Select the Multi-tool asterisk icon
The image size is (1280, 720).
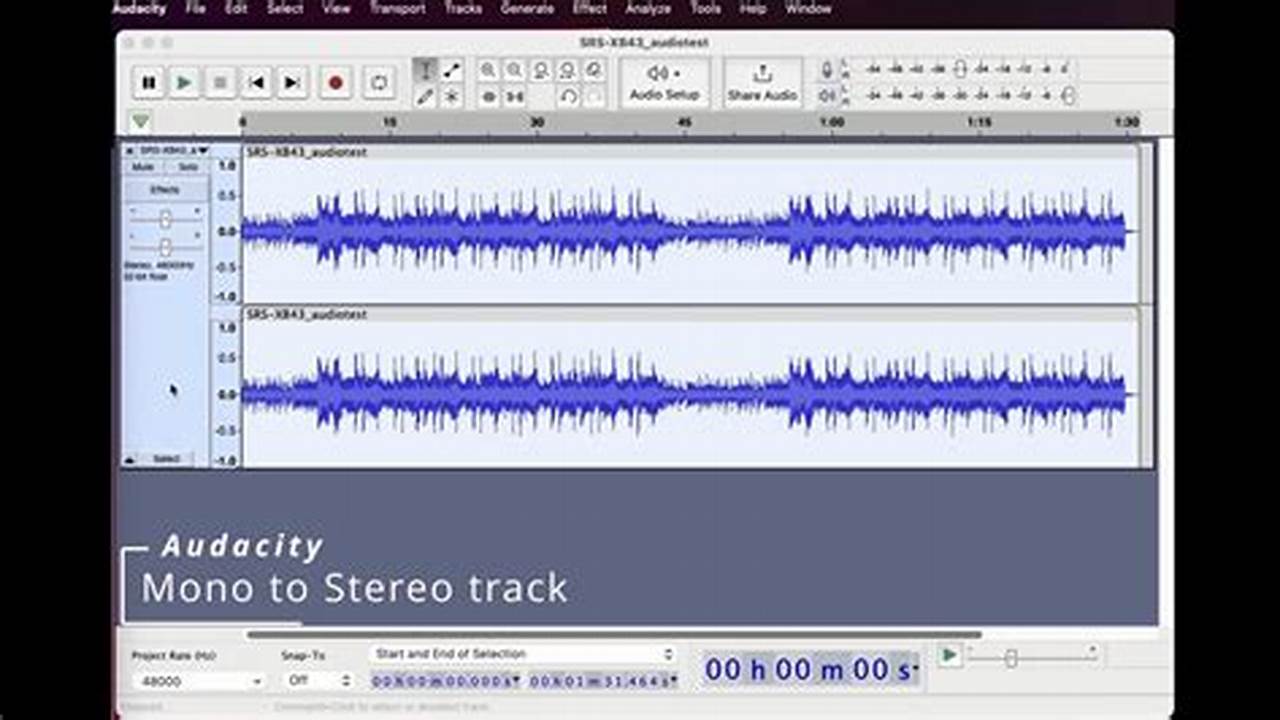(x=452, y=96)
